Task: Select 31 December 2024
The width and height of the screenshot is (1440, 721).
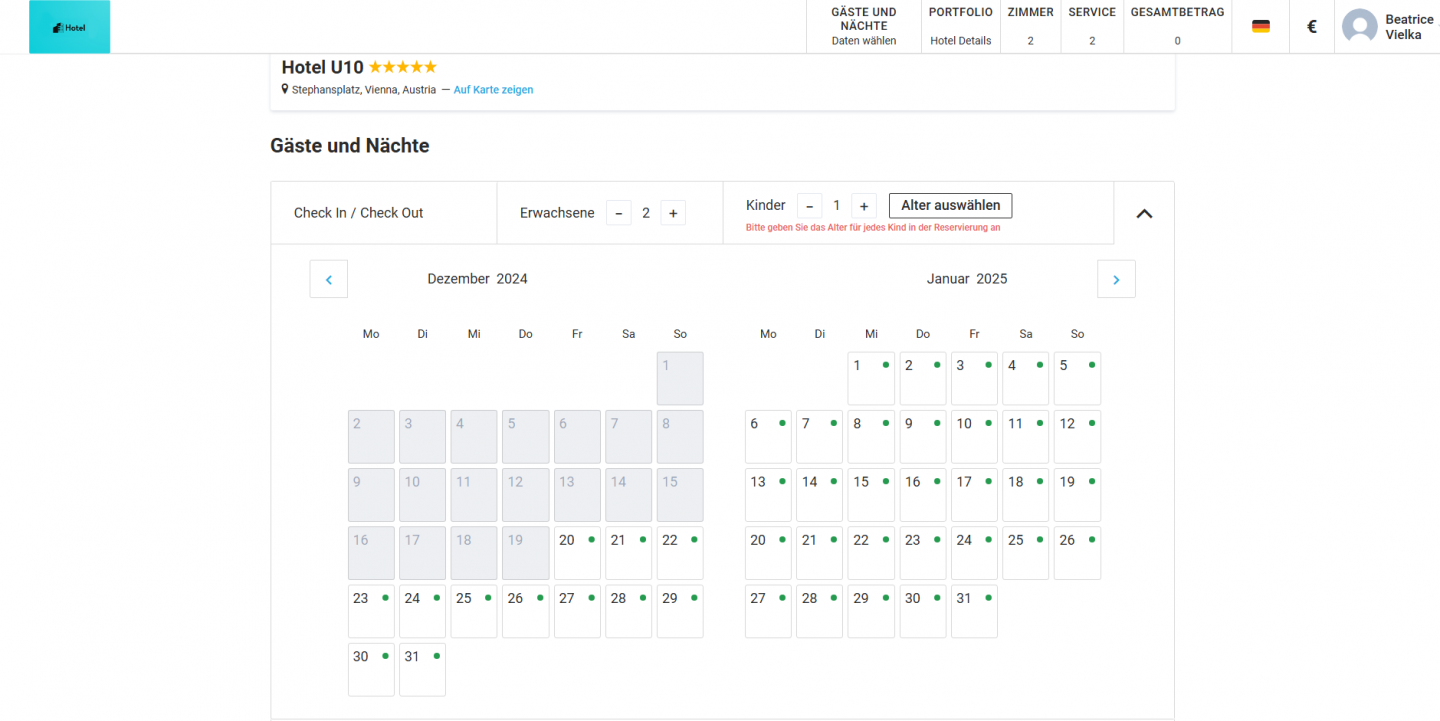Action: pos(422,670)
